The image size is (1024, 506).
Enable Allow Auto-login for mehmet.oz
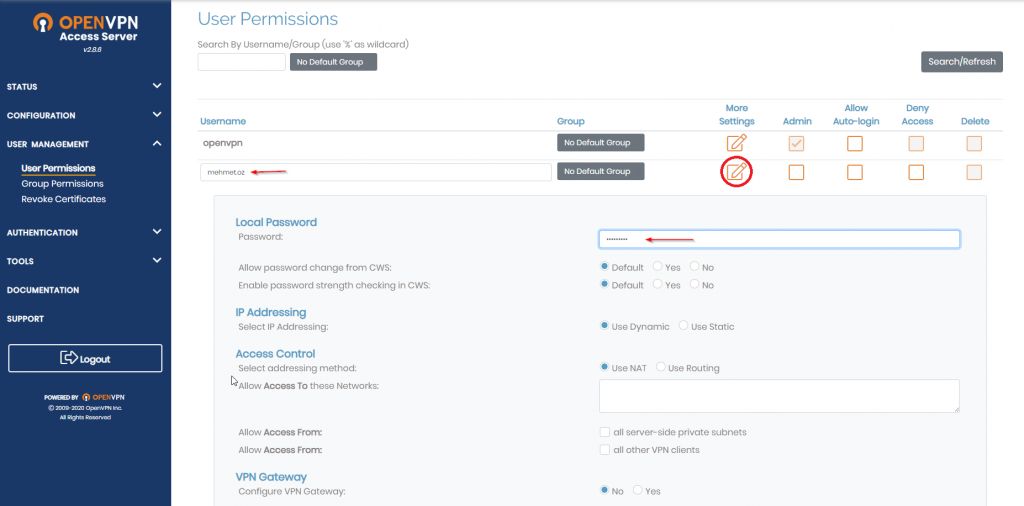click(855, 172)
